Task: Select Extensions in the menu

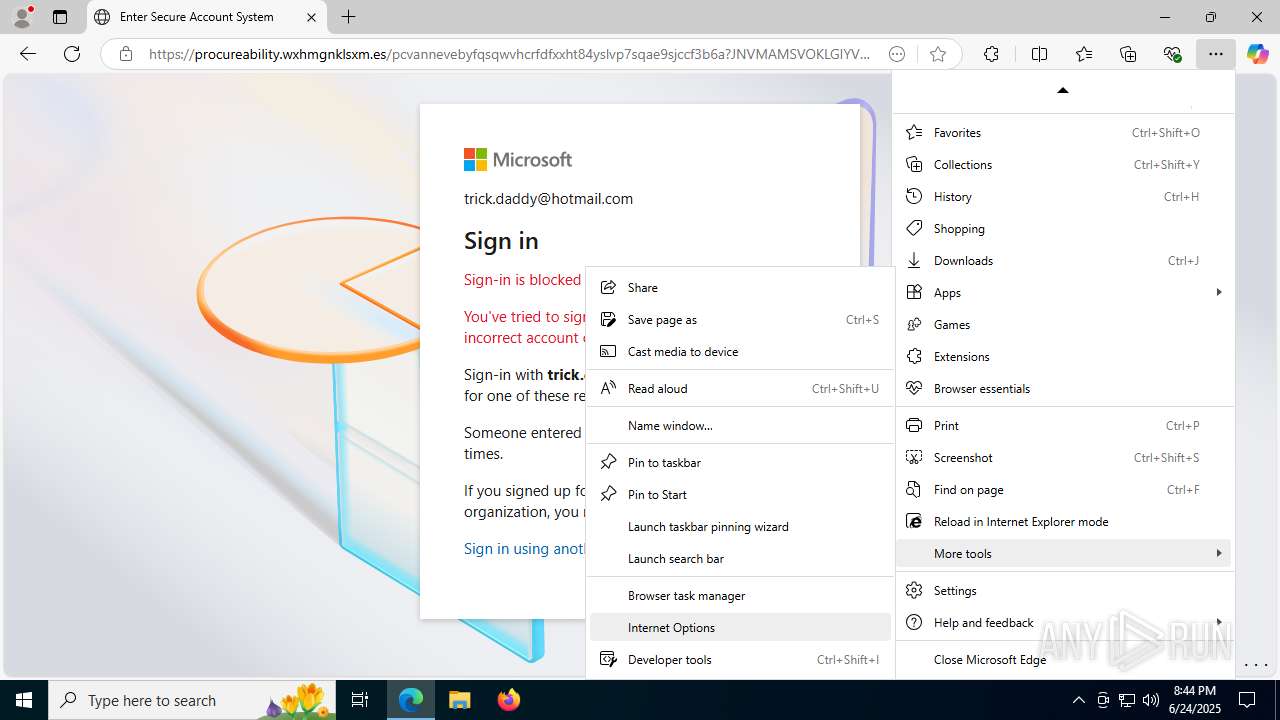Action: click(1065, 356)
